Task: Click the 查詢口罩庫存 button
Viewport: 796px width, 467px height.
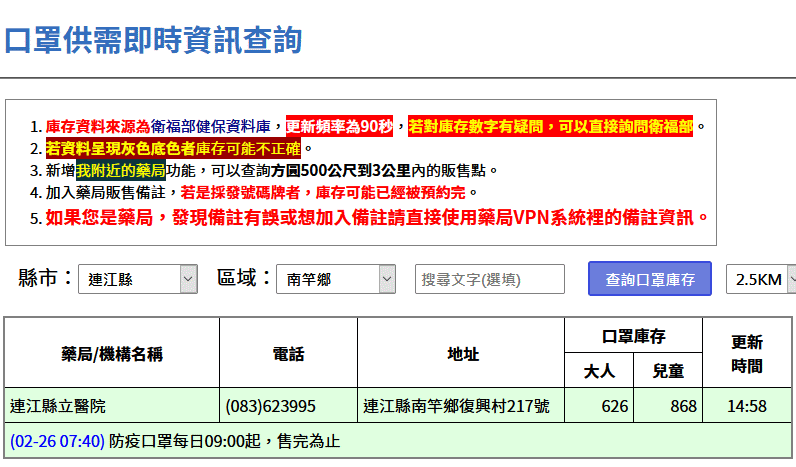Action: point(650,279)
